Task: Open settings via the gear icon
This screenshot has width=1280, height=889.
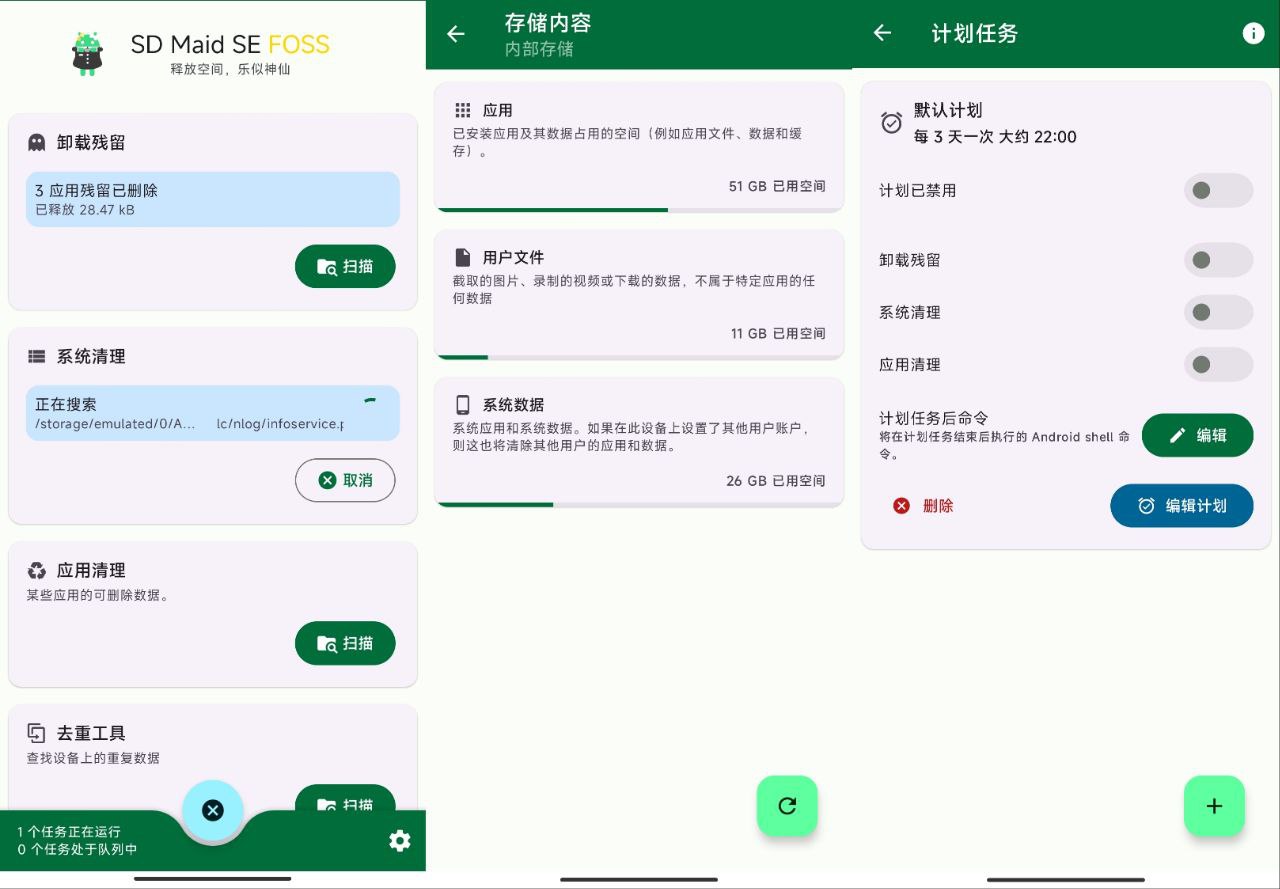Action: pyautogui.click(x=400, y=841)
